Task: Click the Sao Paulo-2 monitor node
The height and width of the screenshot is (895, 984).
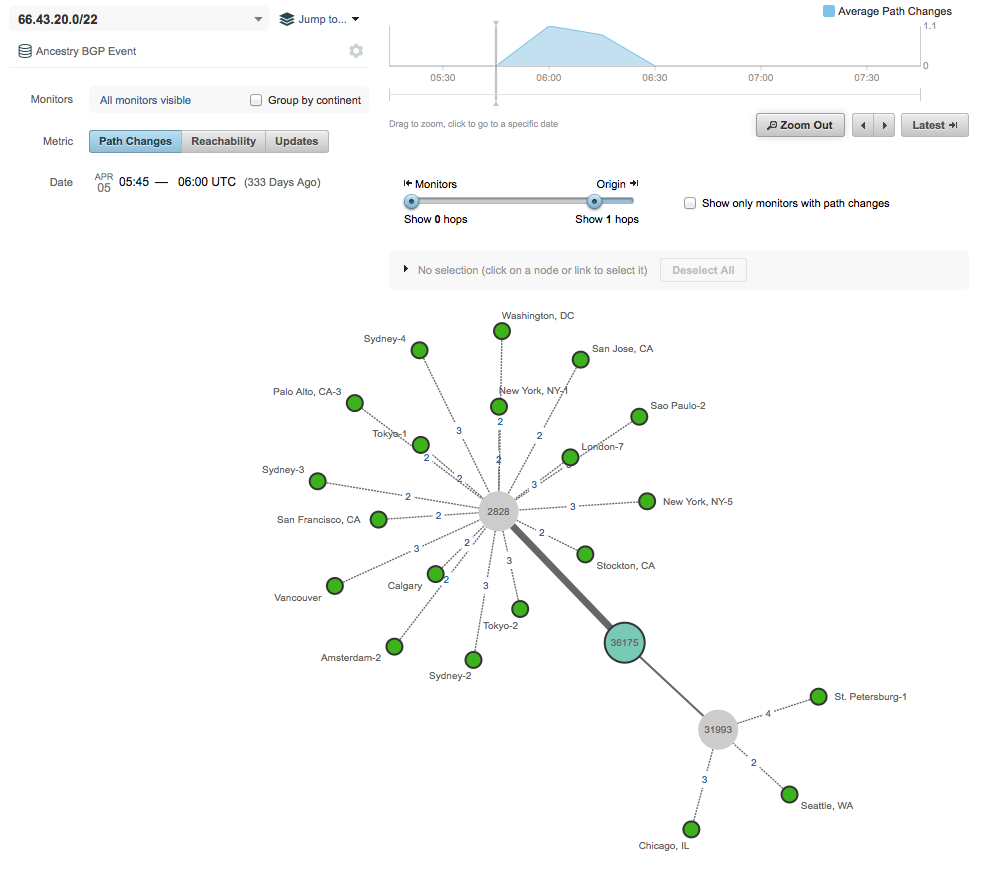Action: pos(638,417)
